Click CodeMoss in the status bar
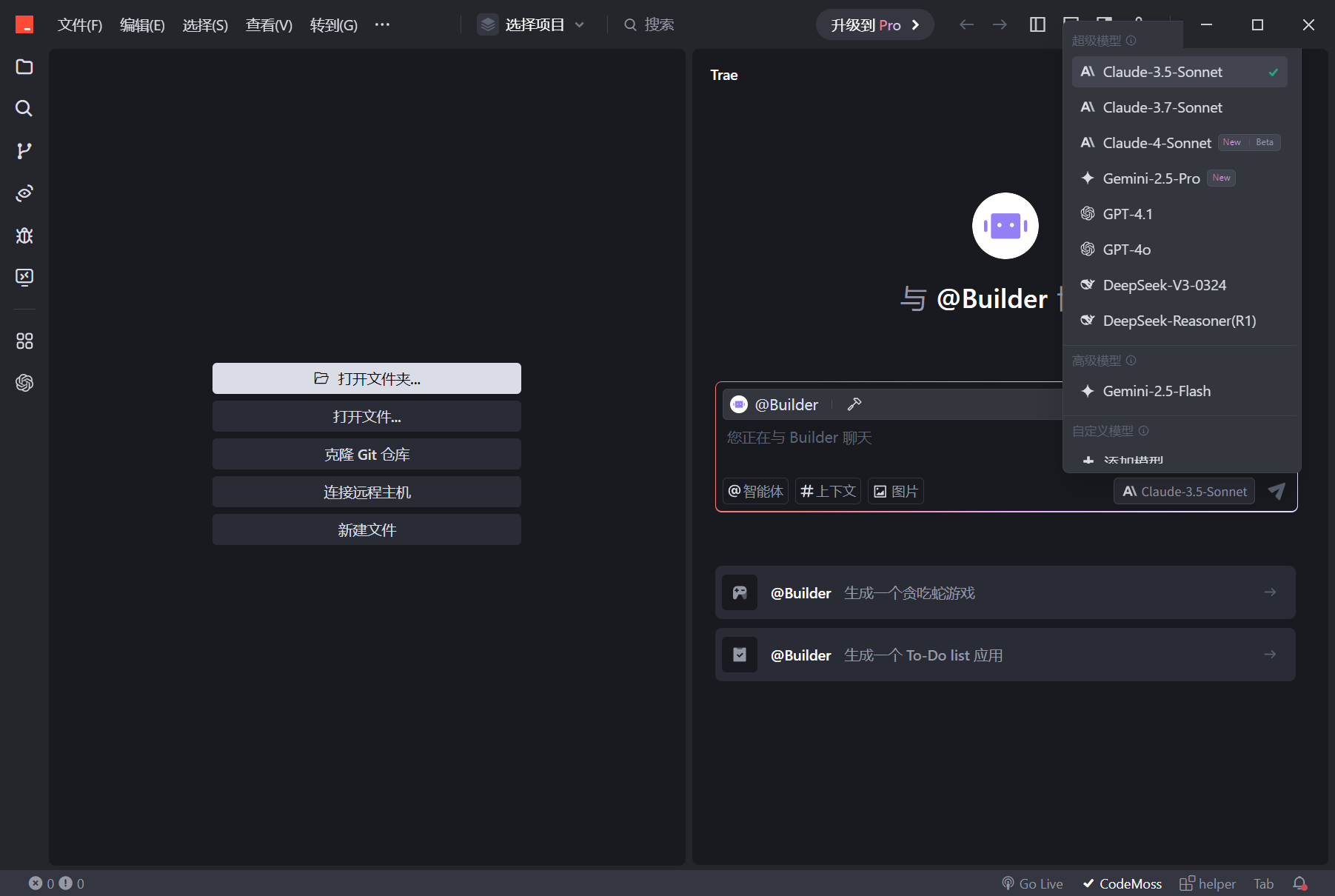The width and height of the screenshot is (1335, 896). 1122,883
